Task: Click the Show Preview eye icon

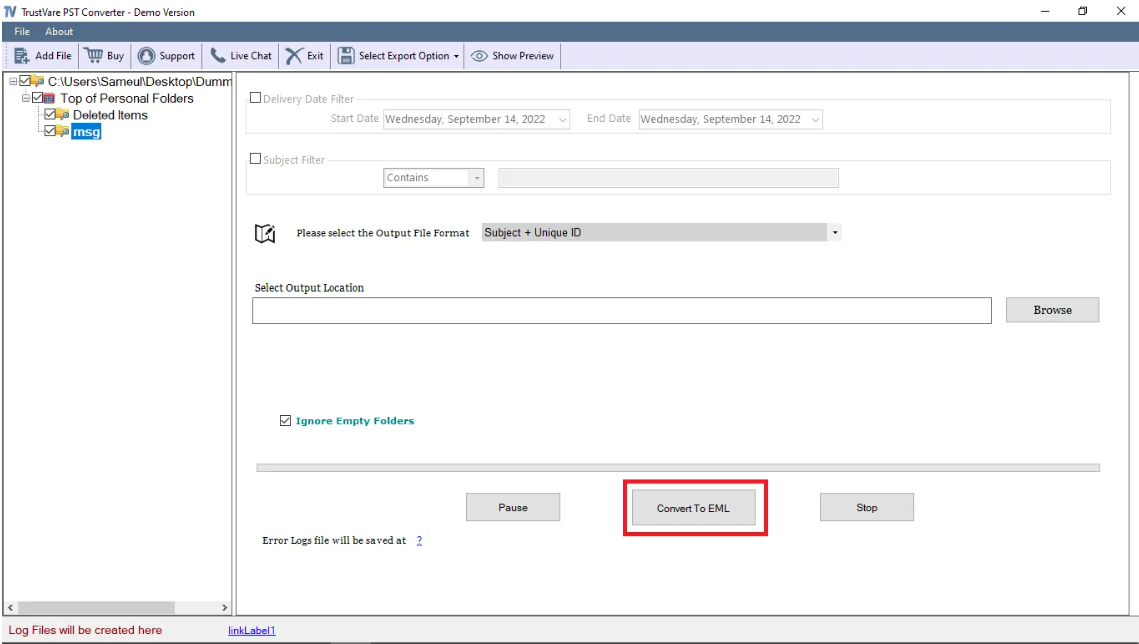Action: pyautogui.click(x=479, y=56)
